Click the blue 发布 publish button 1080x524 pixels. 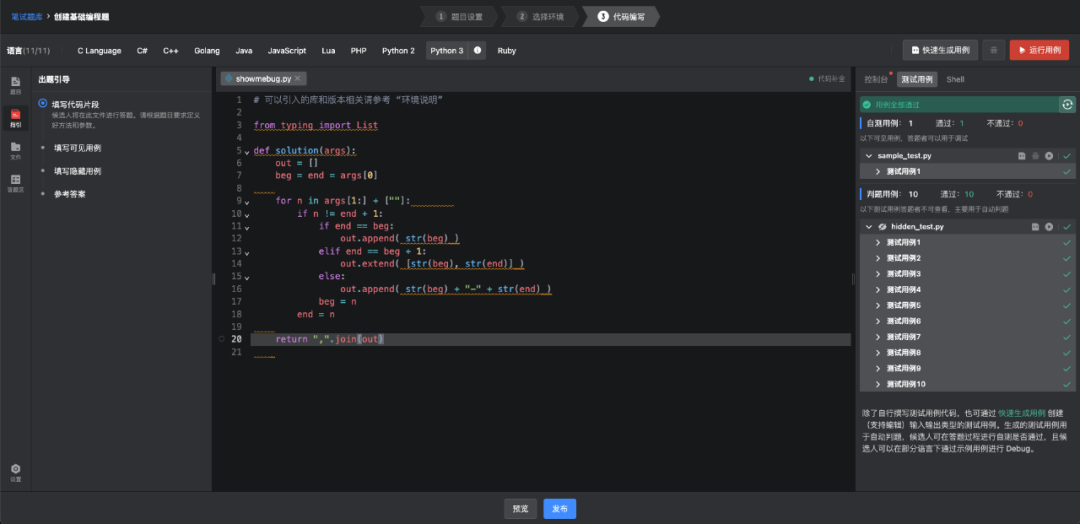click(x=559, y=509)
